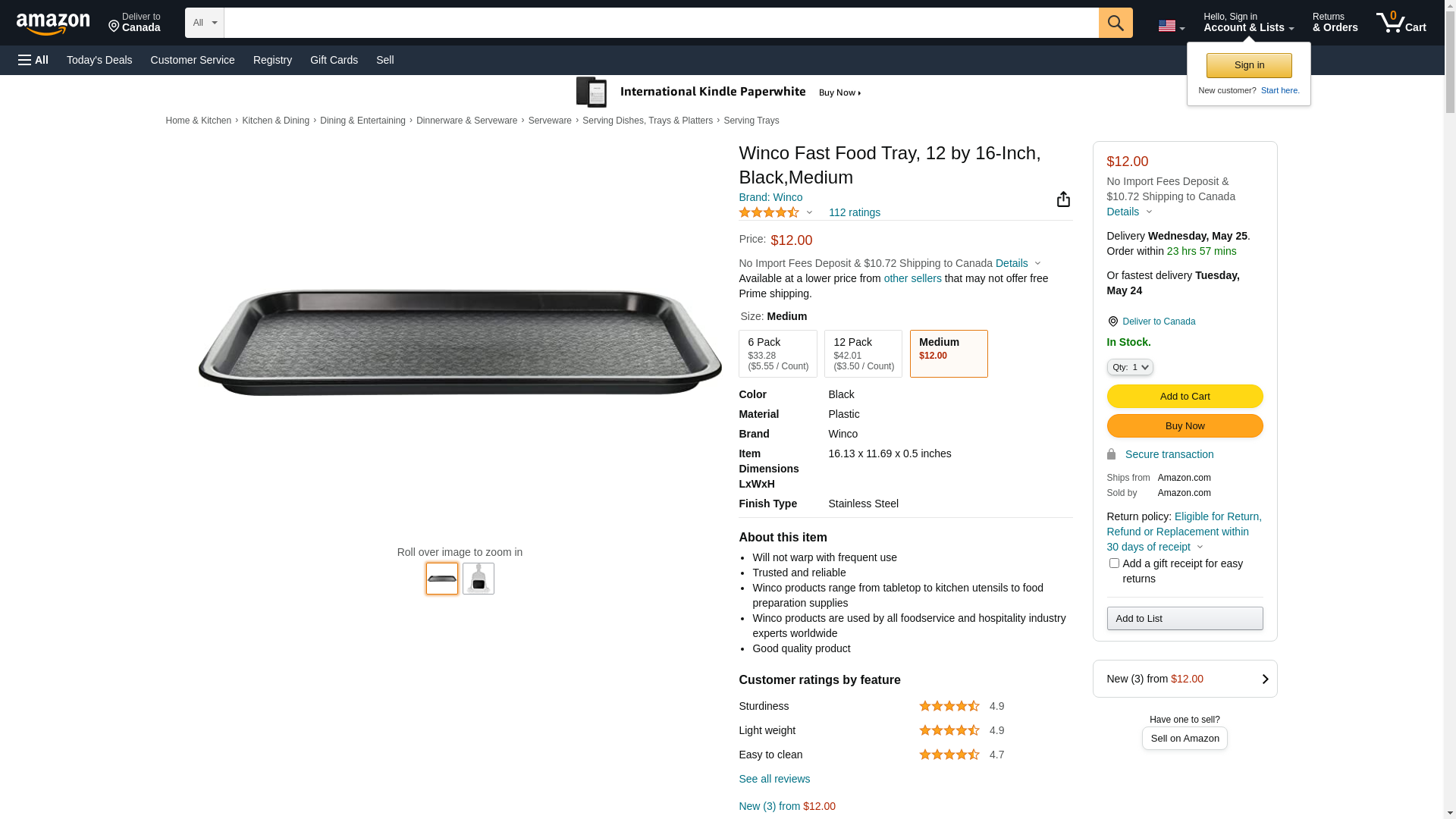Select the 12 Pack size option
Screen dimensions: 1456x819
(863, 353)
